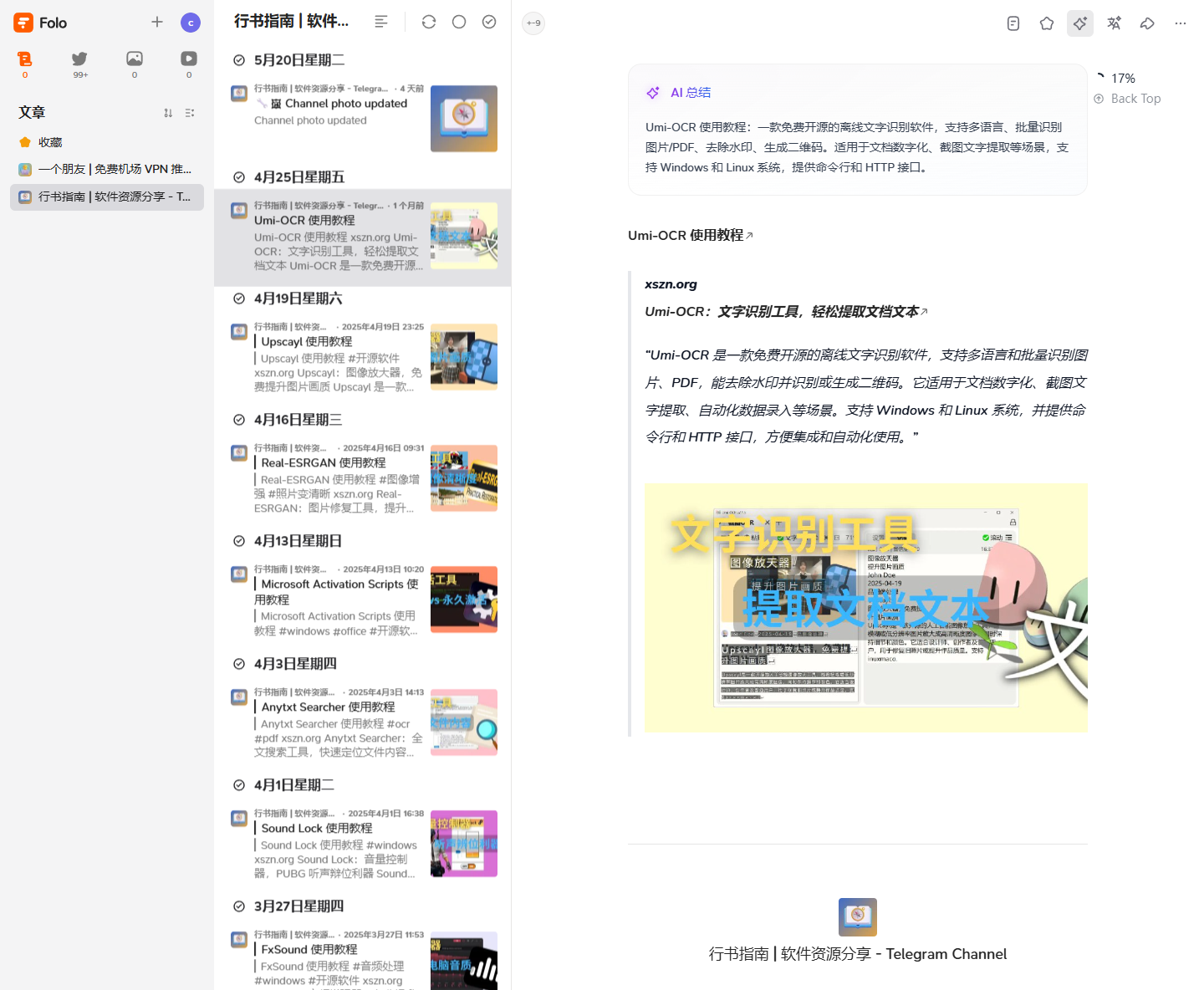Select the 行书指南 | 软件资源分享 feed in sidebar
The image size is (1204, 990).
107,196
